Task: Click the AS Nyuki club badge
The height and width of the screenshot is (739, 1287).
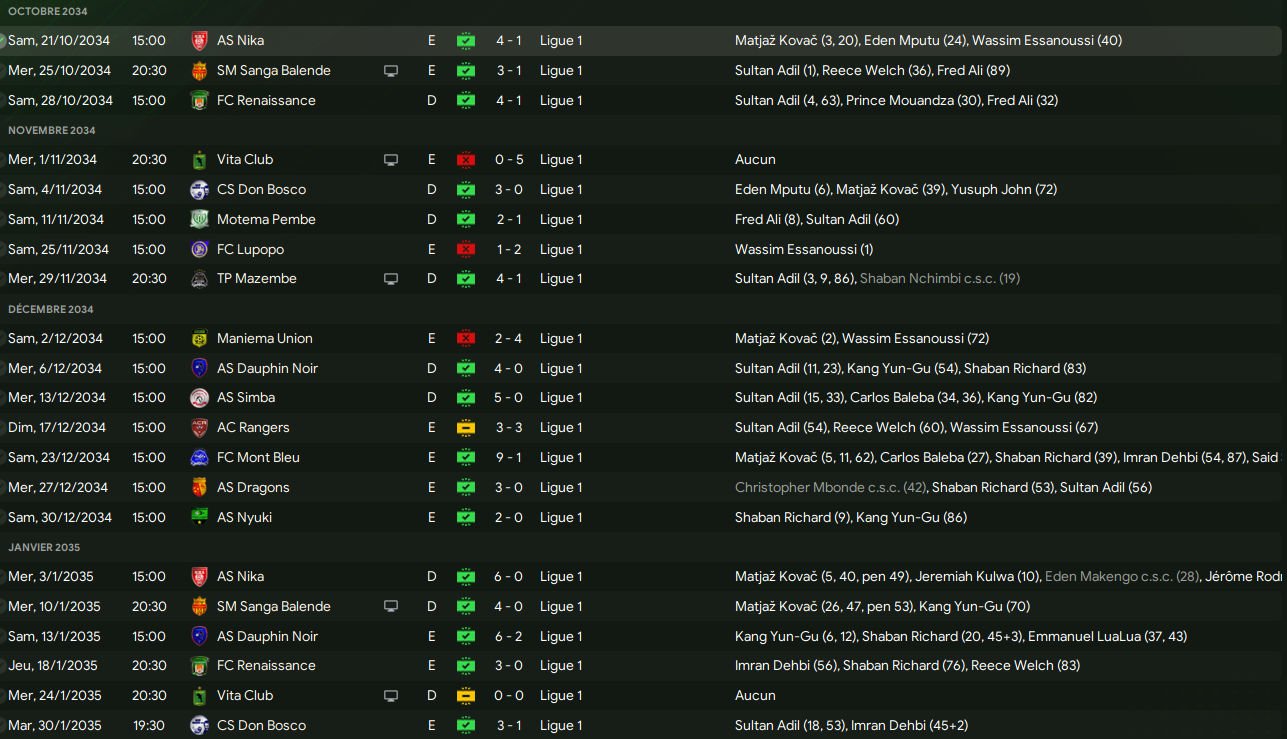Action: (199, 518)
